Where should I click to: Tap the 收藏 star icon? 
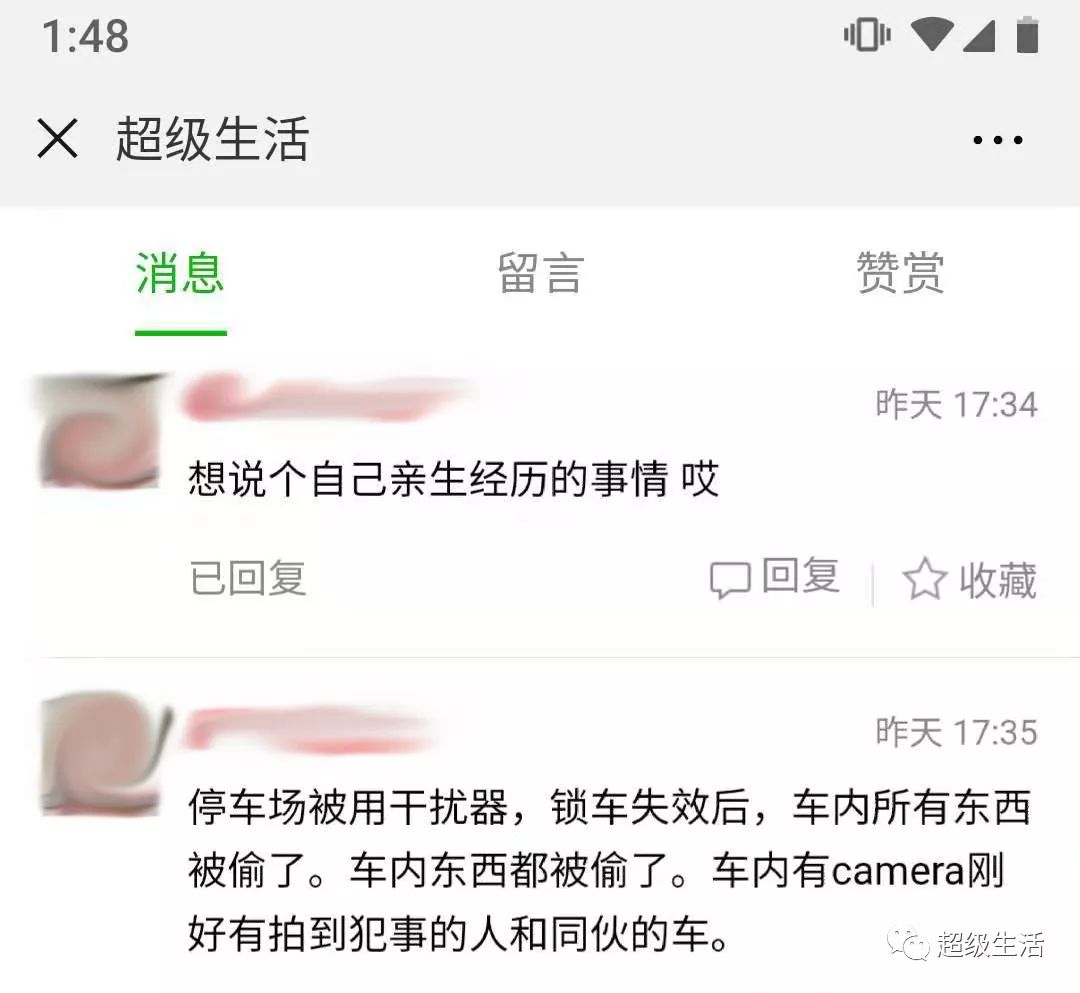pos(924,578)
